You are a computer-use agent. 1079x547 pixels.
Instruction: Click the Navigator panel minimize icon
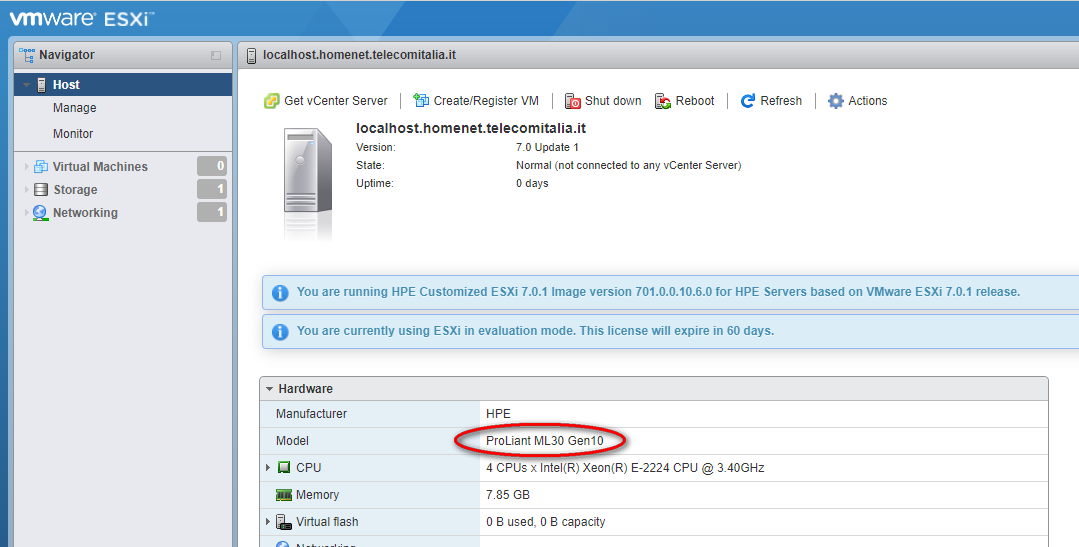(x=216, y=55)
